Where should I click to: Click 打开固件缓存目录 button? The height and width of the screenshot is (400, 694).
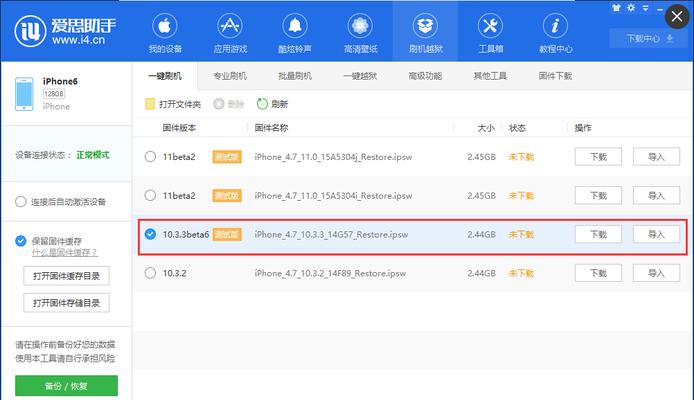(x=66, y=276)
